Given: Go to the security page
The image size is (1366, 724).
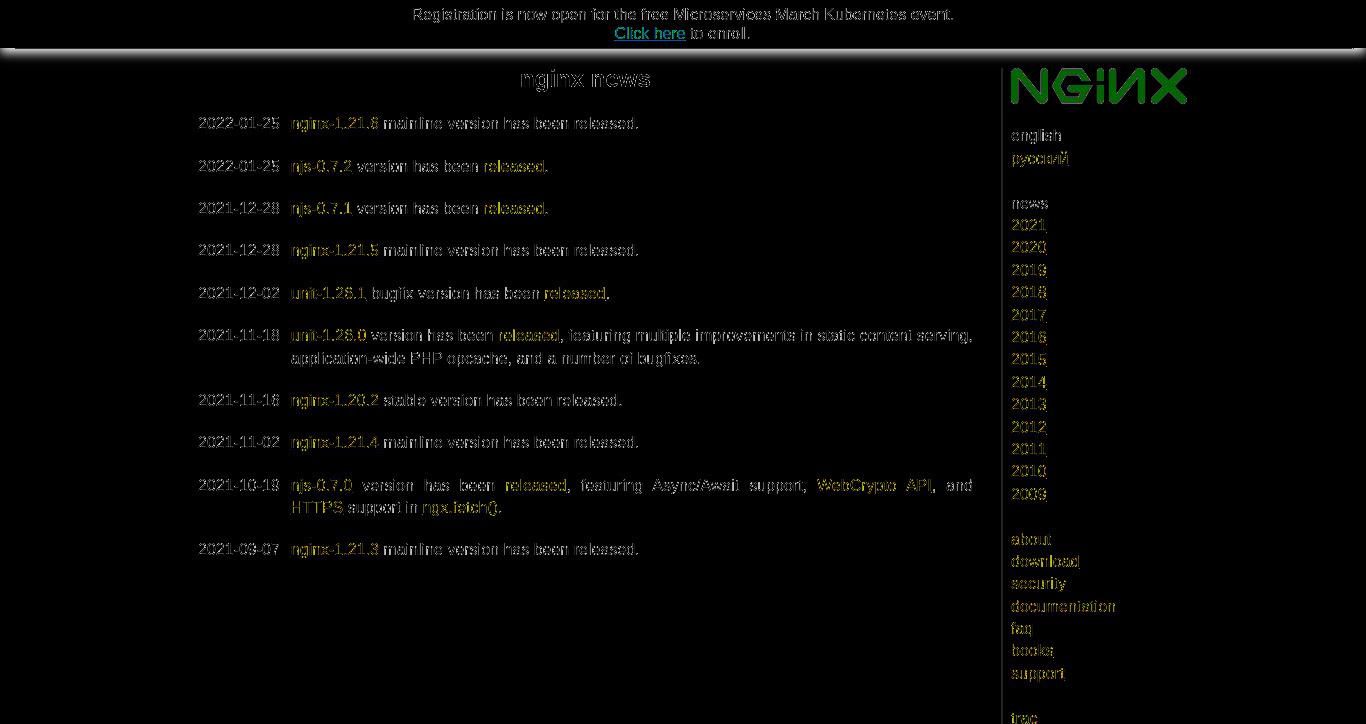Looking at the screenshot, I should (1038, 583).
